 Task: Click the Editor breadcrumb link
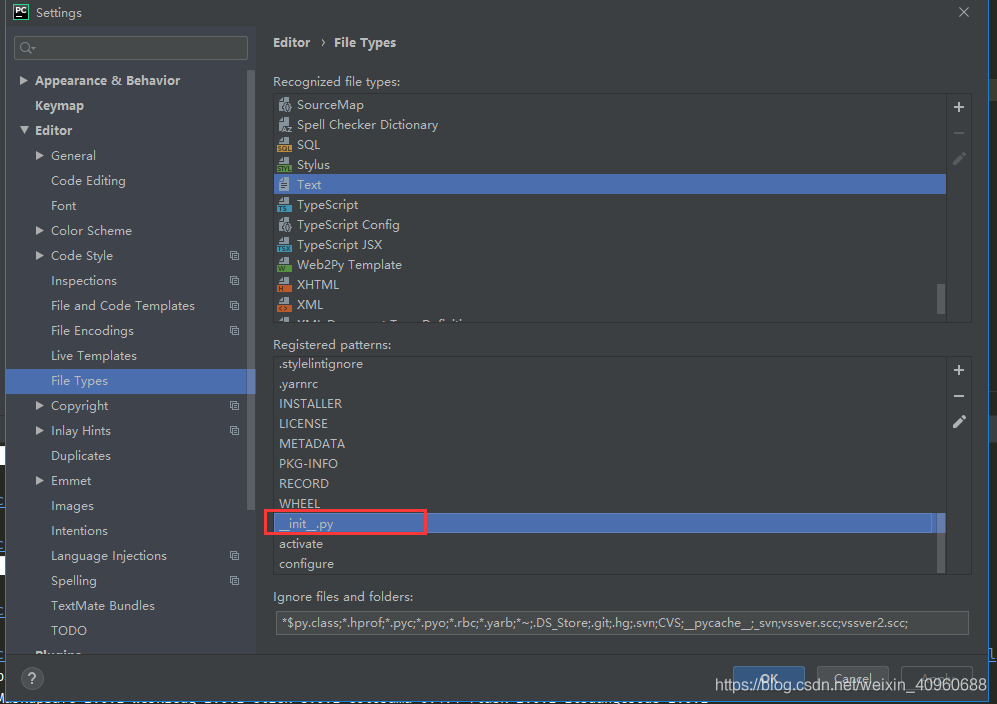coord(292,43)
